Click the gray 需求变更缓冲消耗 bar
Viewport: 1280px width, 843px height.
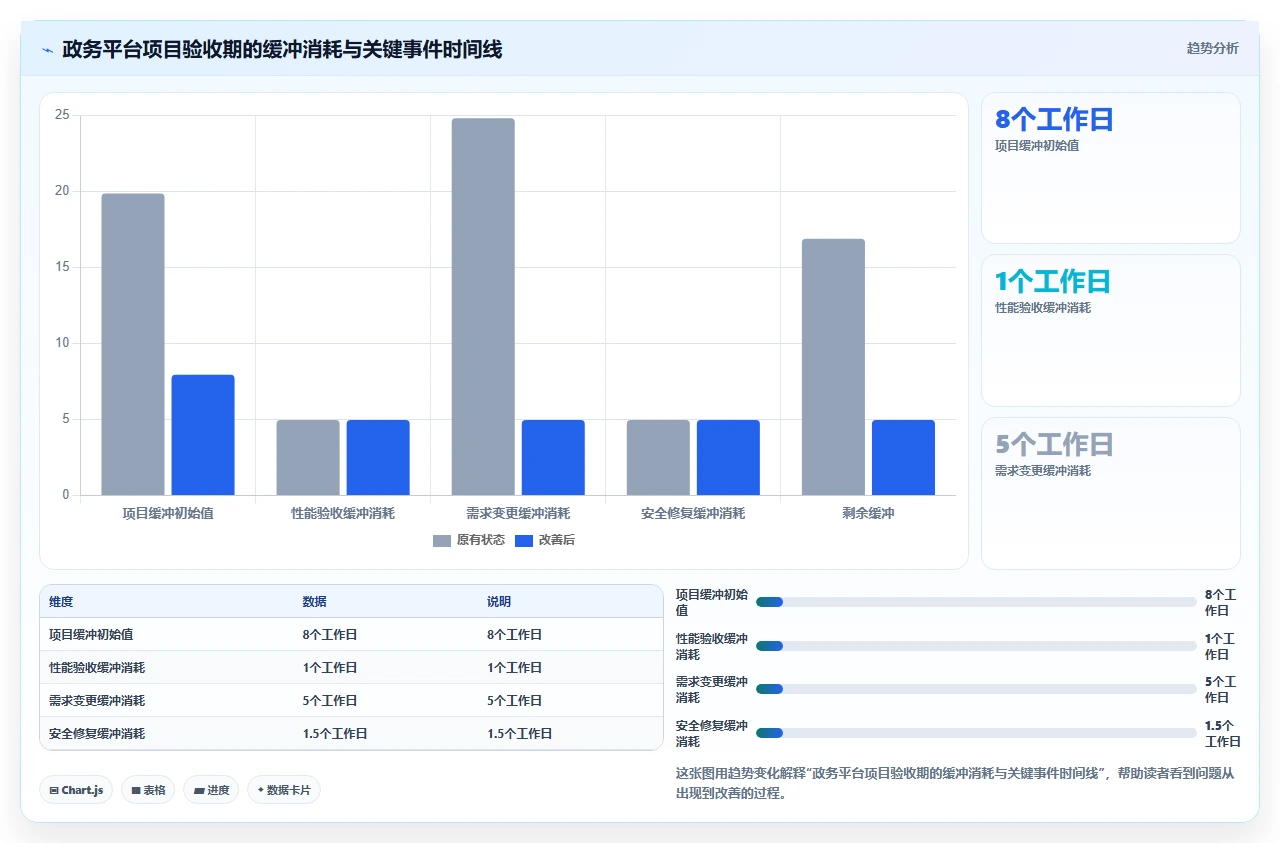pyautogui.click(x=483, y=307)
